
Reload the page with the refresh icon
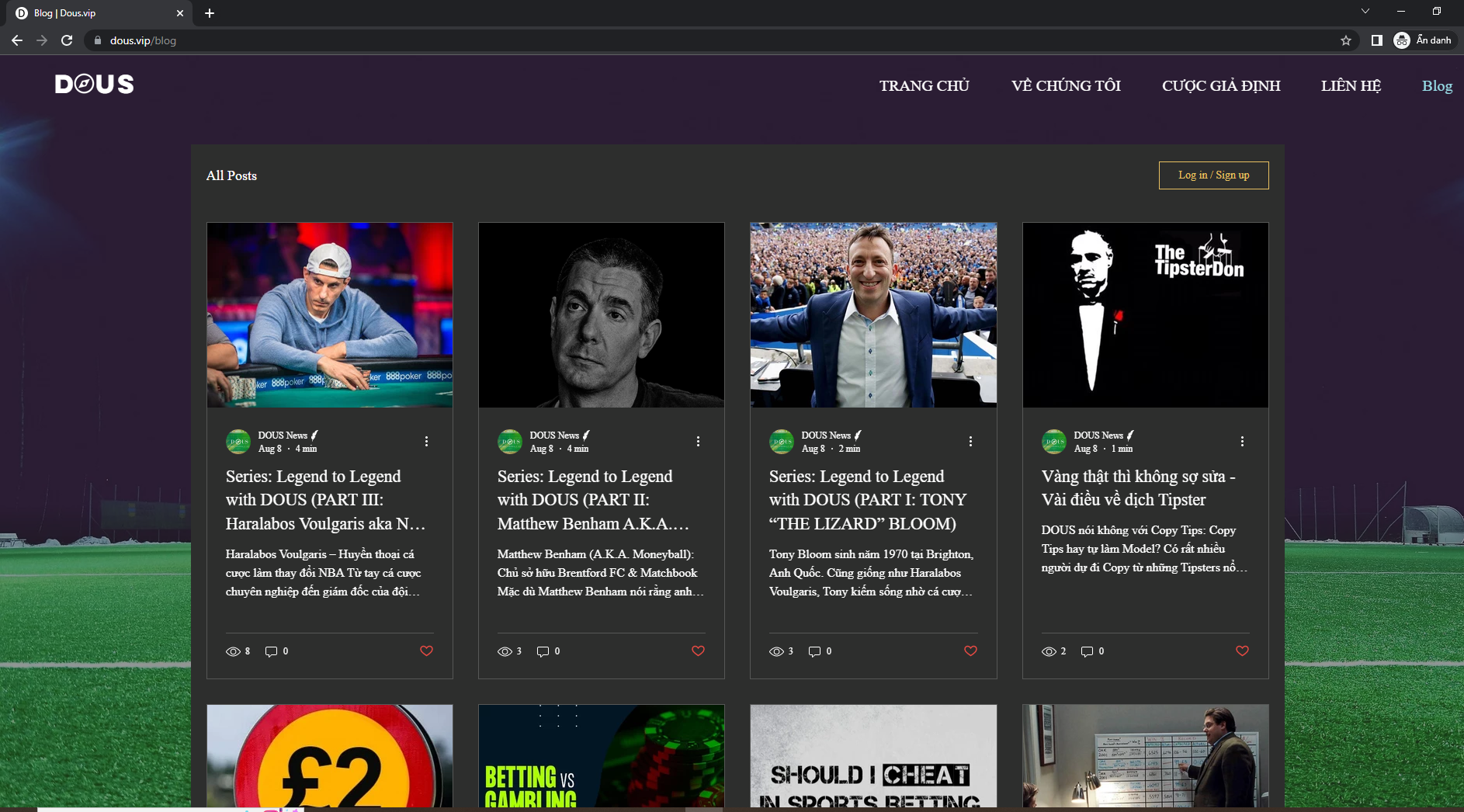tap(67, 40)
